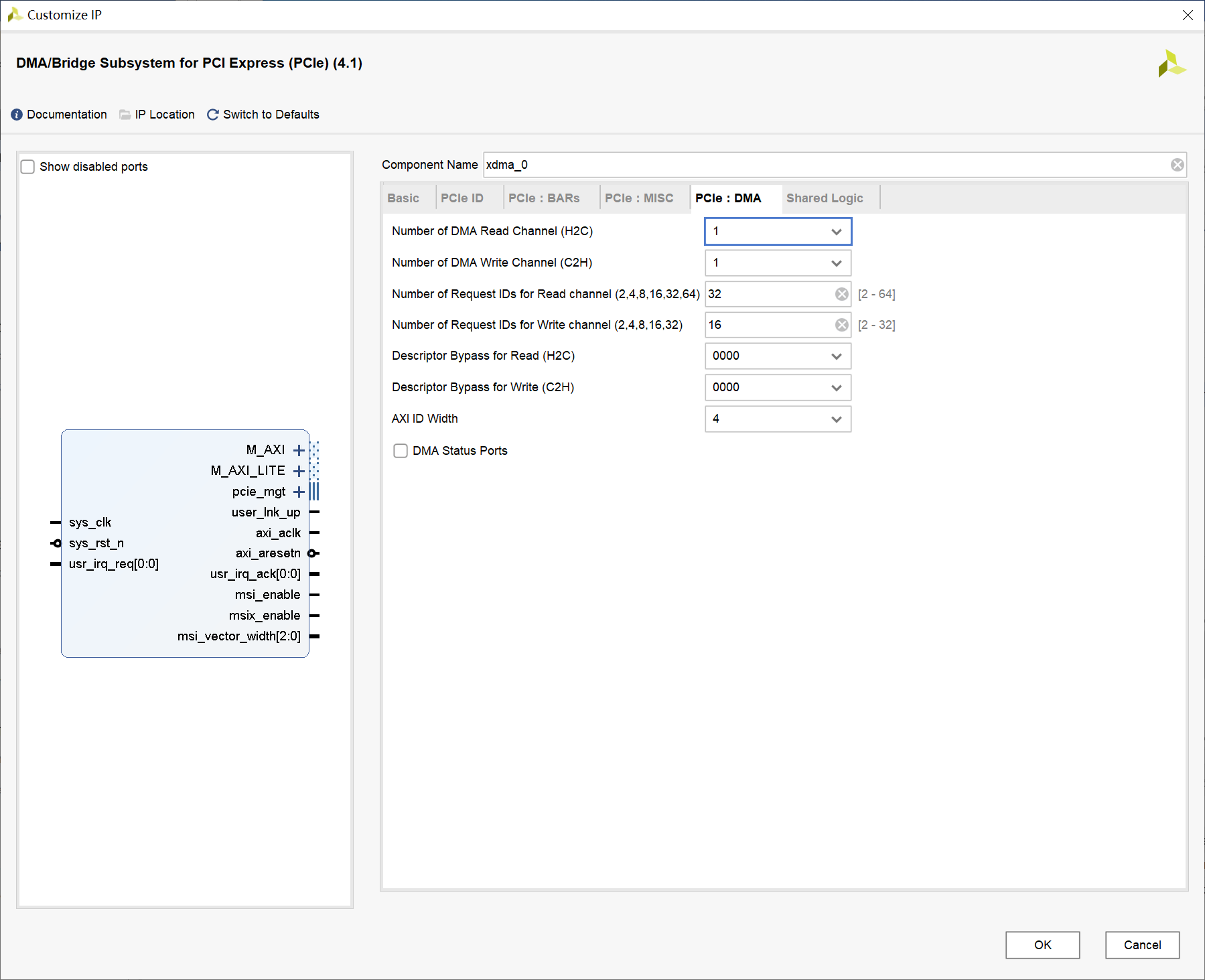Switch to the PCIe : BARs tab
This screenshot has width=1205, height=980.
(544, 198)
